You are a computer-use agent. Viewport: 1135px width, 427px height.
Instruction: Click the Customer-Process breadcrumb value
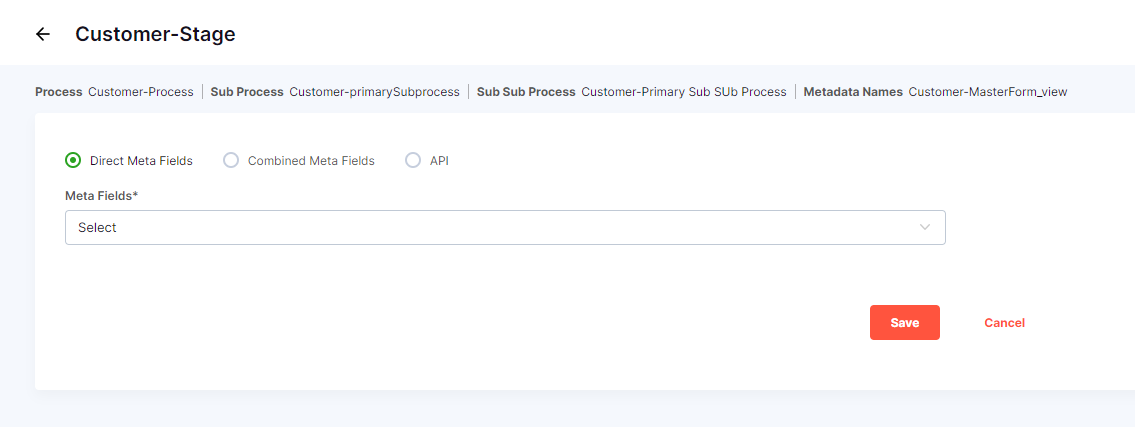tap(141, 92)
